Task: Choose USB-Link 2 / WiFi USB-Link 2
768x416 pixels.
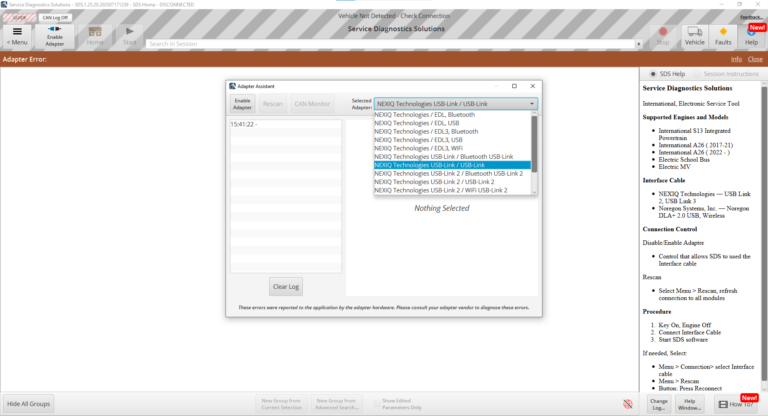Action: tap(452, 190)
